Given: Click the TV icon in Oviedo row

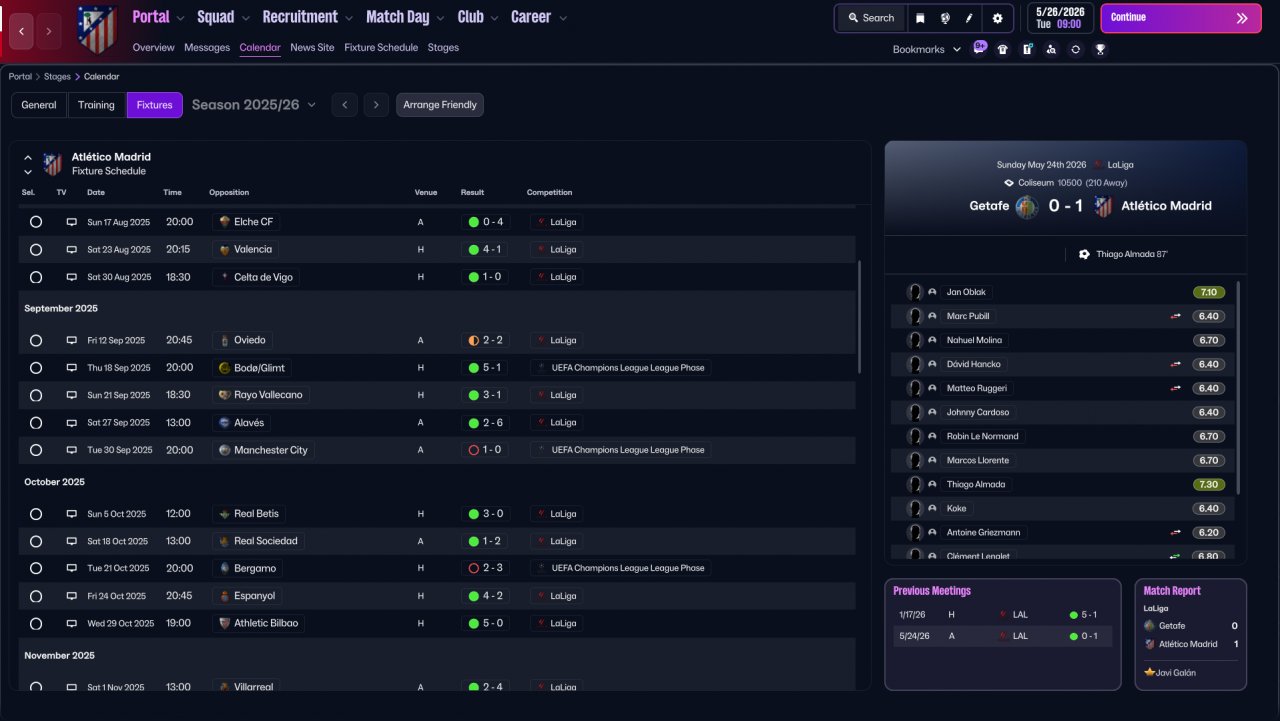Looking at the screenshot, I should [x=72, y=340].
